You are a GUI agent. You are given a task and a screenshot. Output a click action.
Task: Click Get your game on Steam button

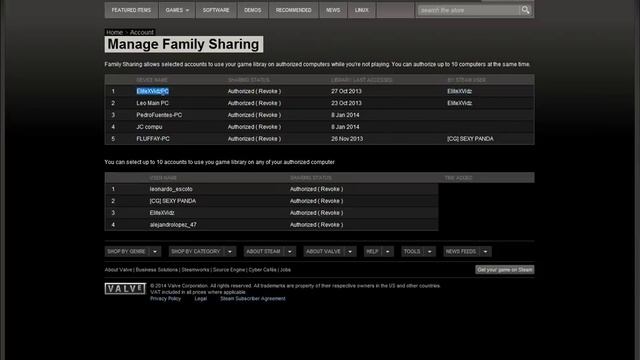[x=504, y=269]
